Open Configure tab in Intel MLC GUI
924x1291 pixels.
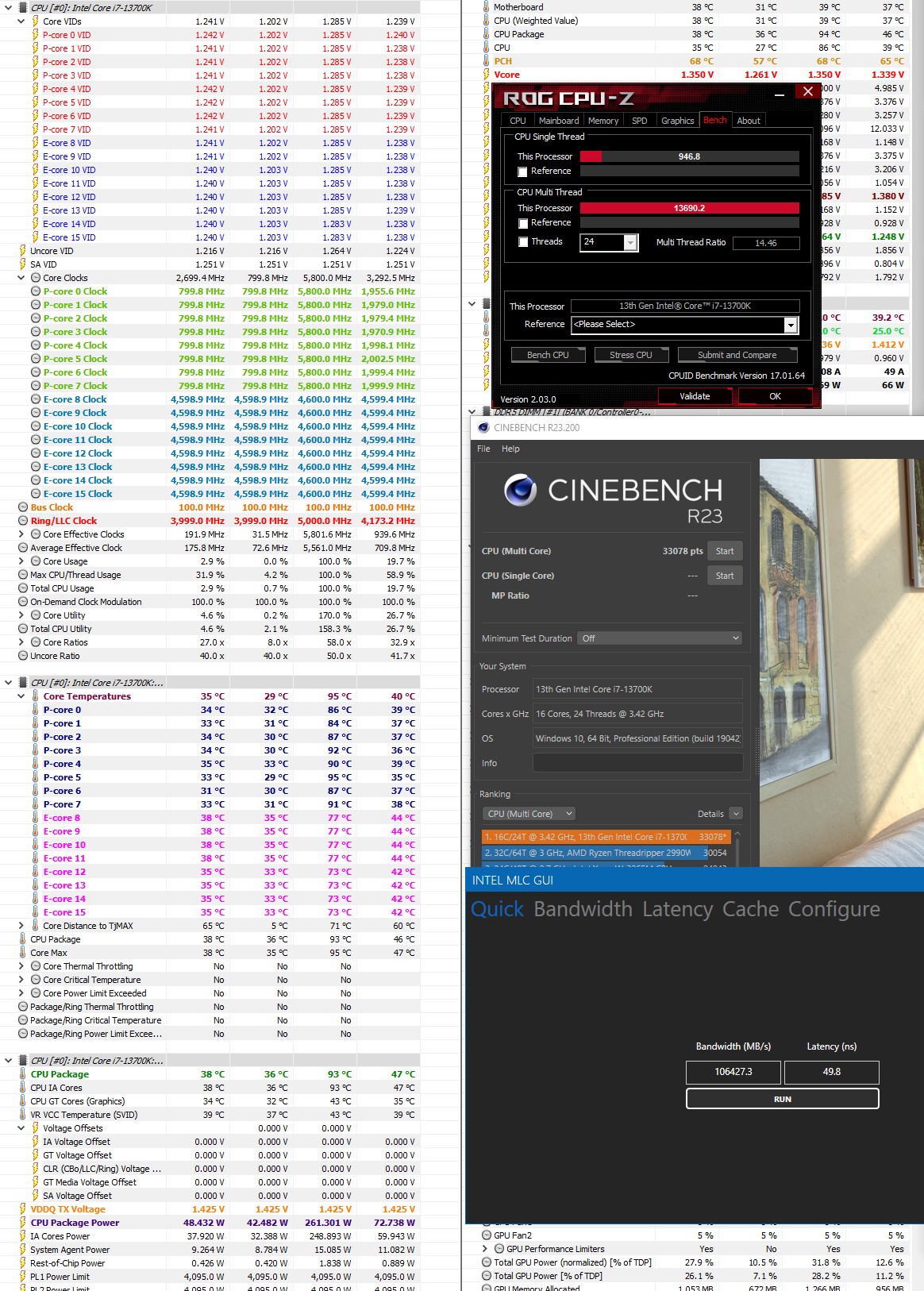[834, 909]
